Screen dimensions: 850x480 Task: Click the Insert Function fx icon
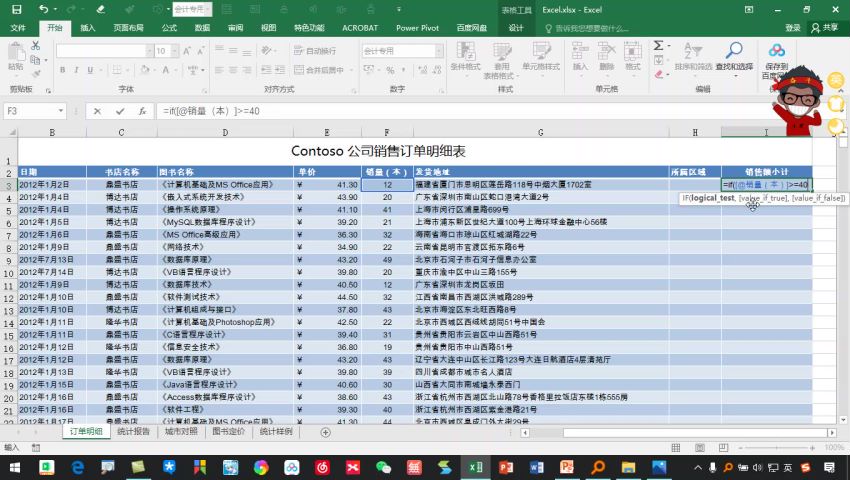click(x=142, y=111)
